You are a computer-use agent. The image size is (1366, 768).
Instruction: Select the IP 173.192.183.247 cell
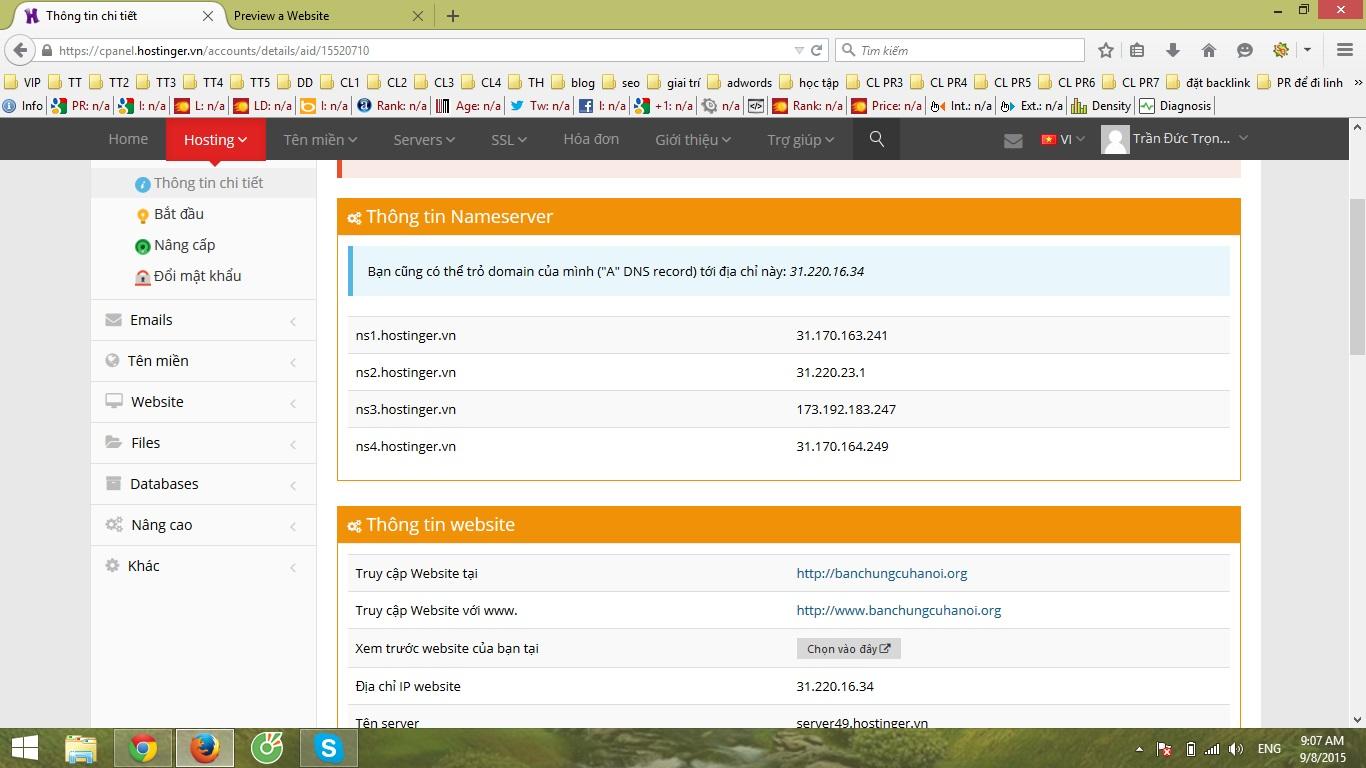tap(846, 409)
